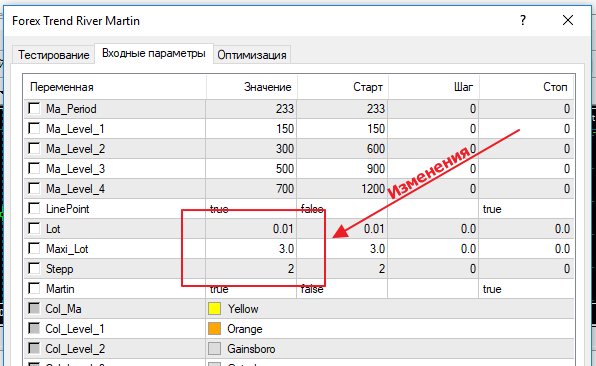Check the Ma_Level_3 checkbox
This screenshot has height=366, width=596.
34,168
